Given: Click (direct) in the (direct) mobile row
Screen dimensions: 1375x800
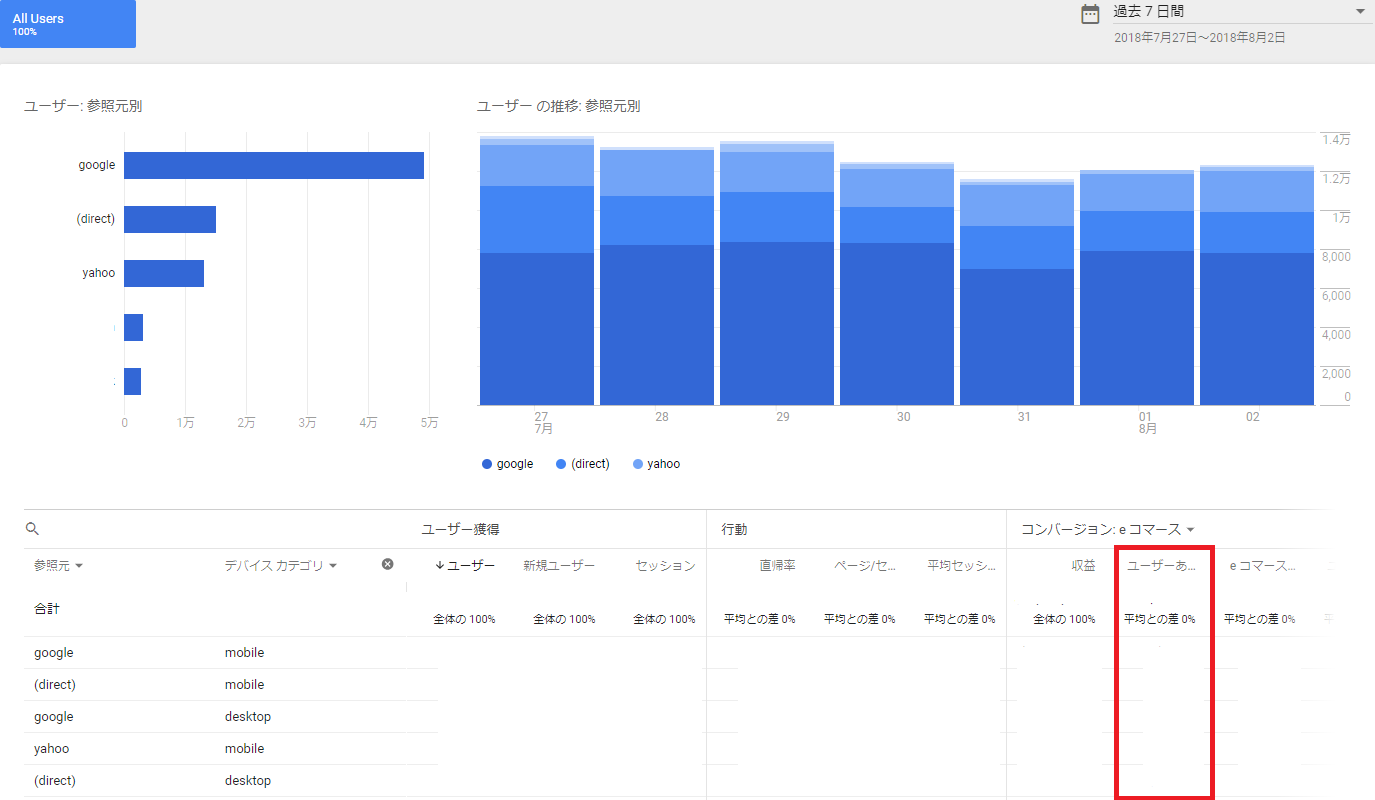Looking at the screenshot, I should pyautogui.click(x=55, y=685).
